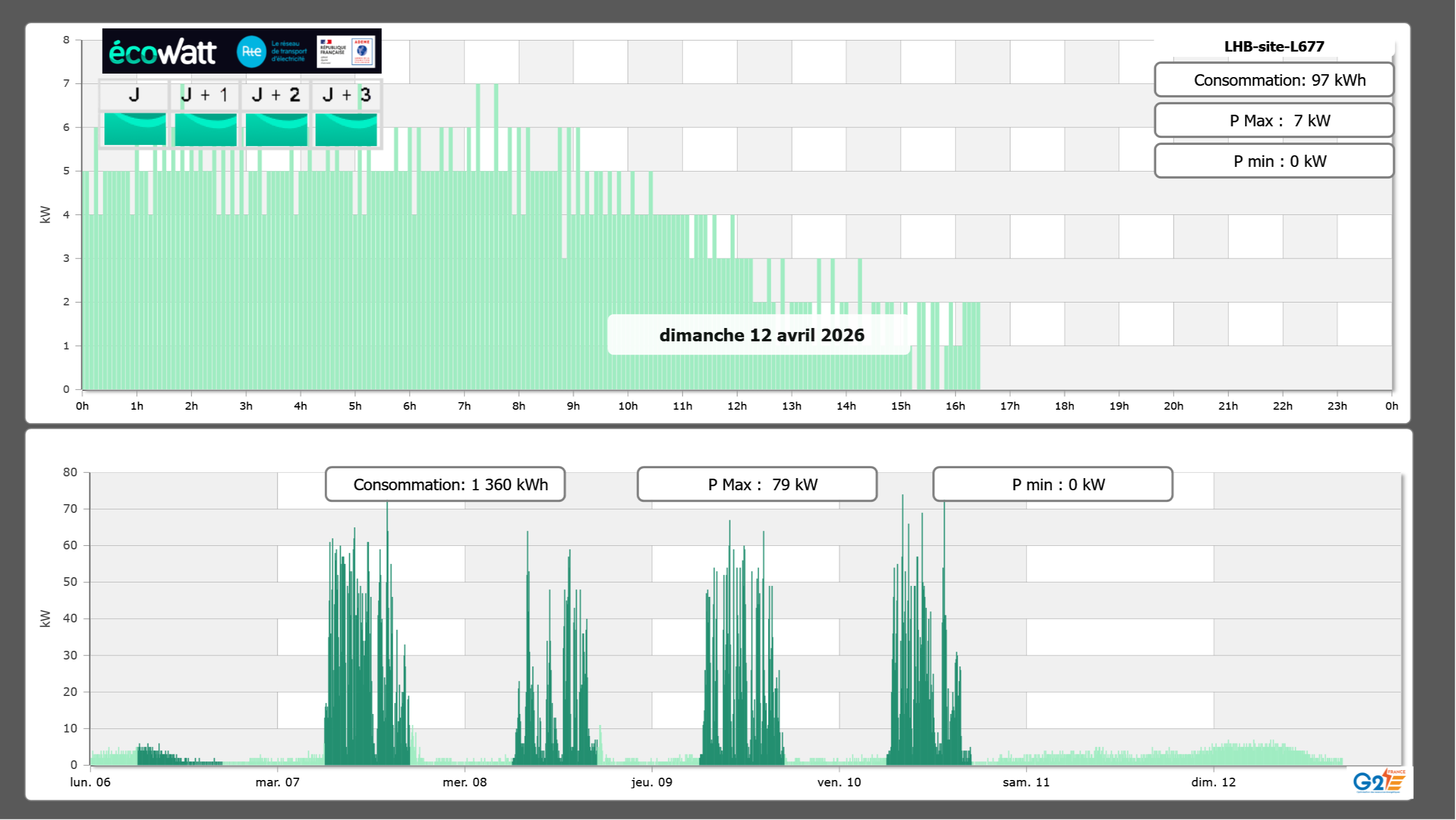Select the J + 3 forecast tab
Screen dimensions: 1456x820
coord(346,94)
